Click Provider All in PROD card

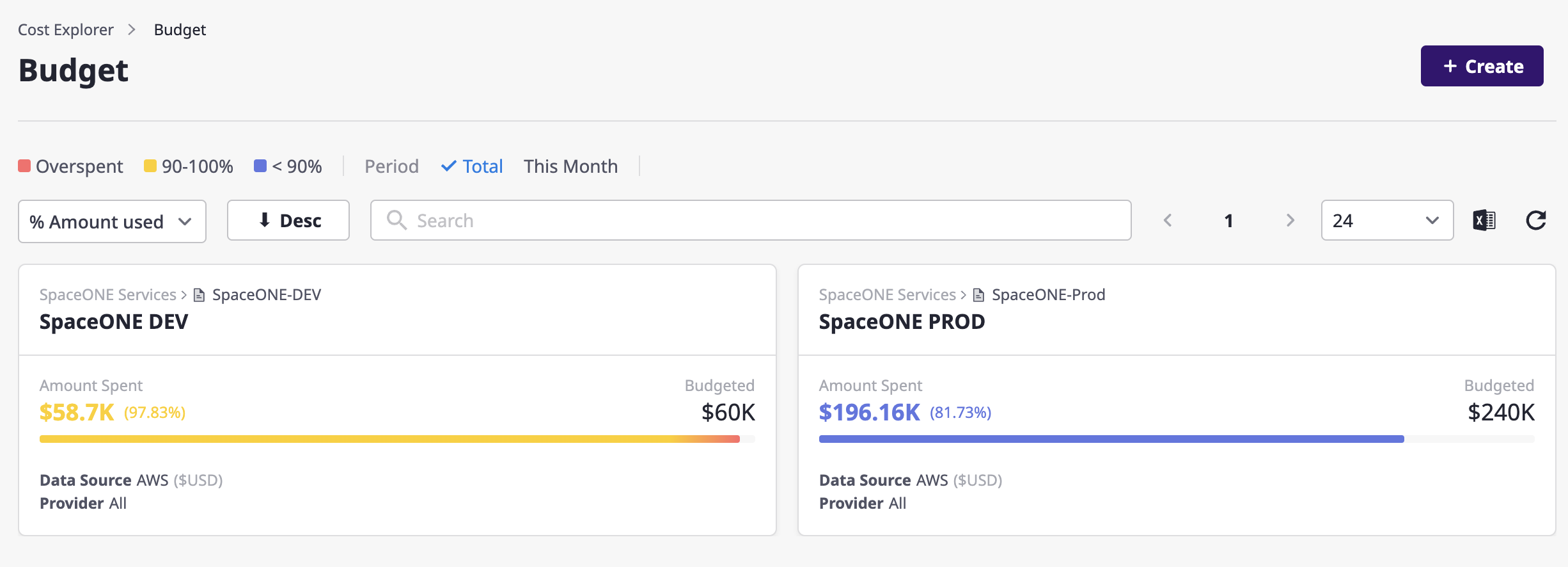coord(863,504)
